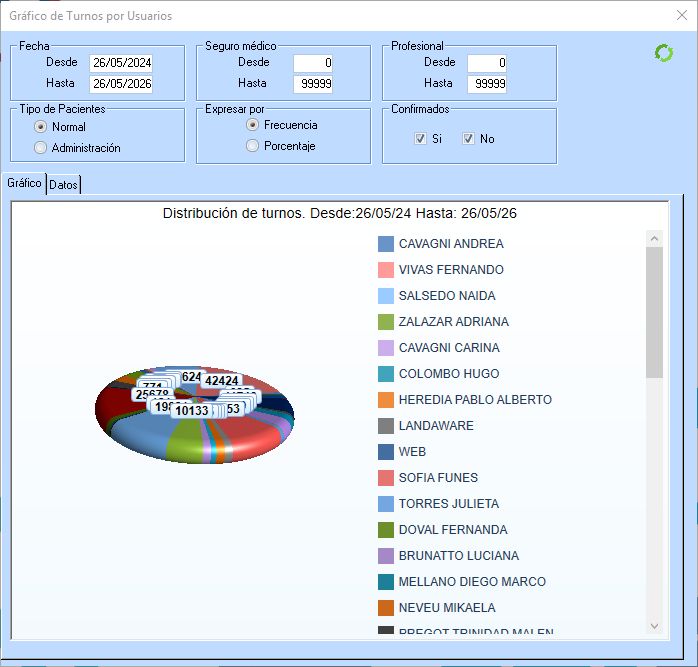698x667 pixels.
Task: Select legend entry BRUNATTO LUCIANA
Action: (x=459, y=556)
